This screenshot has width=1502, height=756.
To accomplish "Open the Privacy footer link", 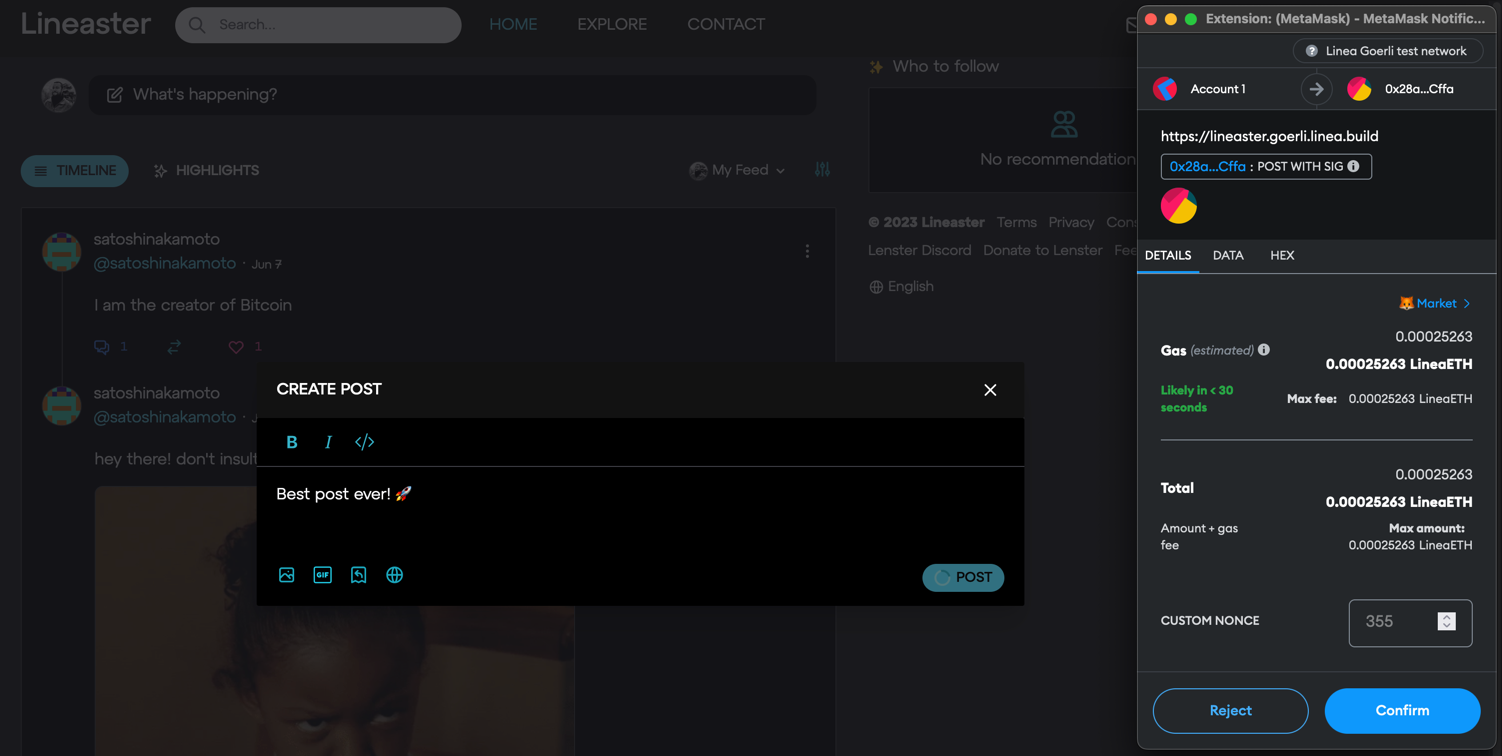I will pos(1071,222).
